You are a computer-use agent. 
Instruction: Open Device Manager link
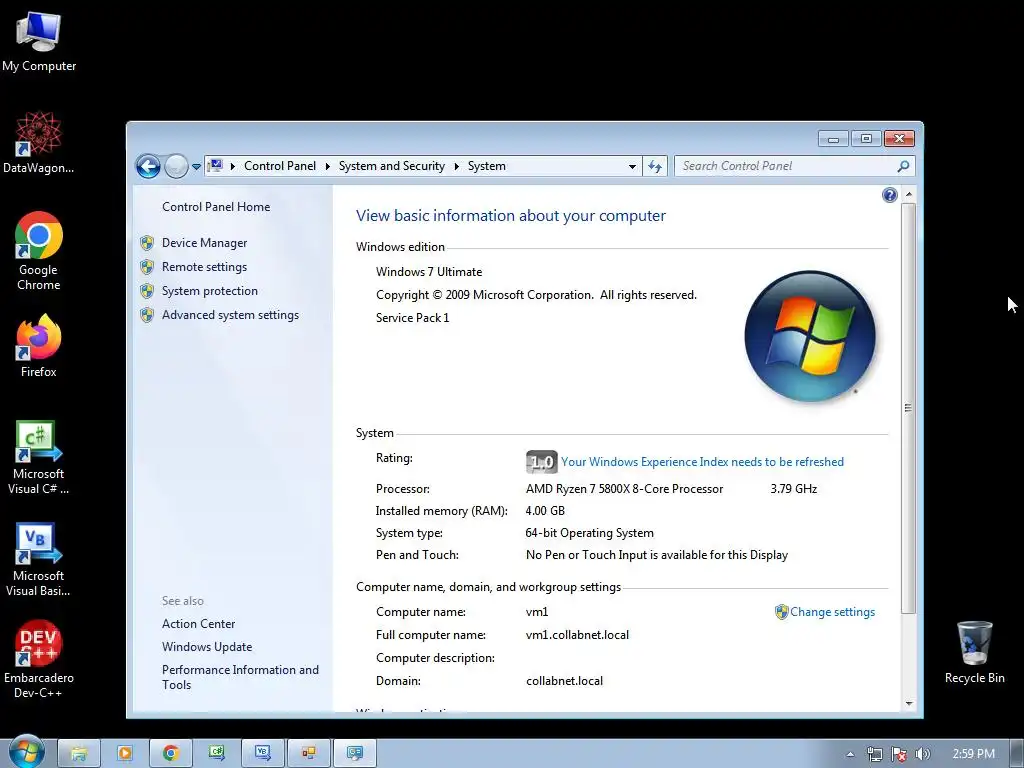(204, 243)
